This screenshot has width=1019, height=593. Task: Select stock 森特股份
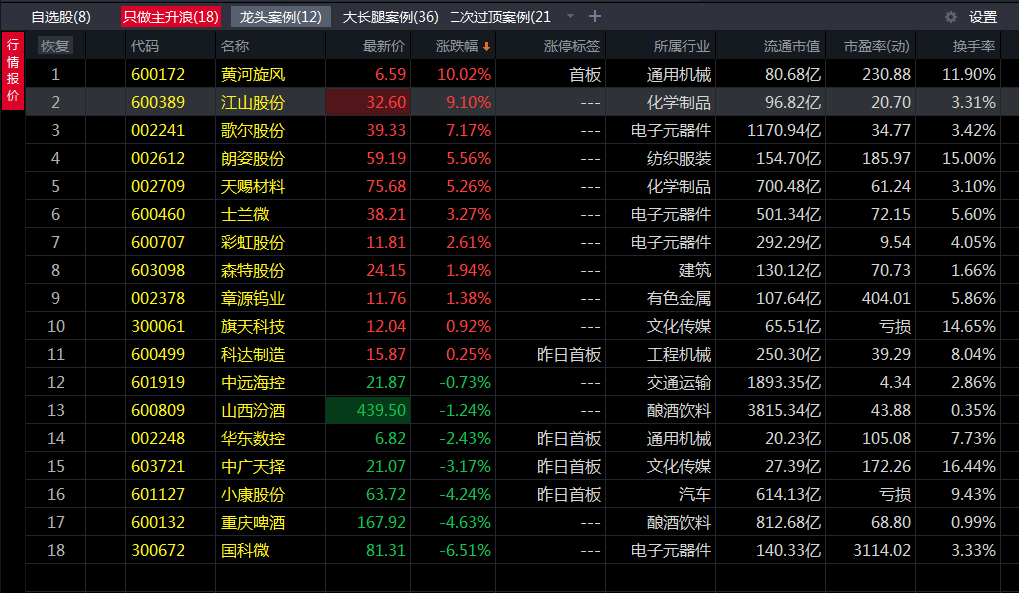pos(253,270)
